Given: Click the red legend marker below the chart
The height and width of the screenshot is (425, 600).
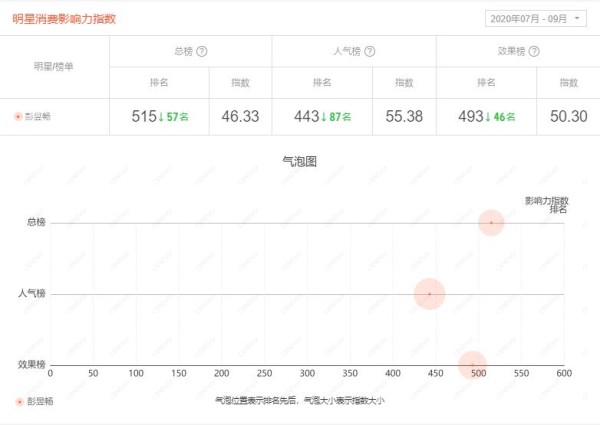Looking at the screenshot, I should click(18, 401).
